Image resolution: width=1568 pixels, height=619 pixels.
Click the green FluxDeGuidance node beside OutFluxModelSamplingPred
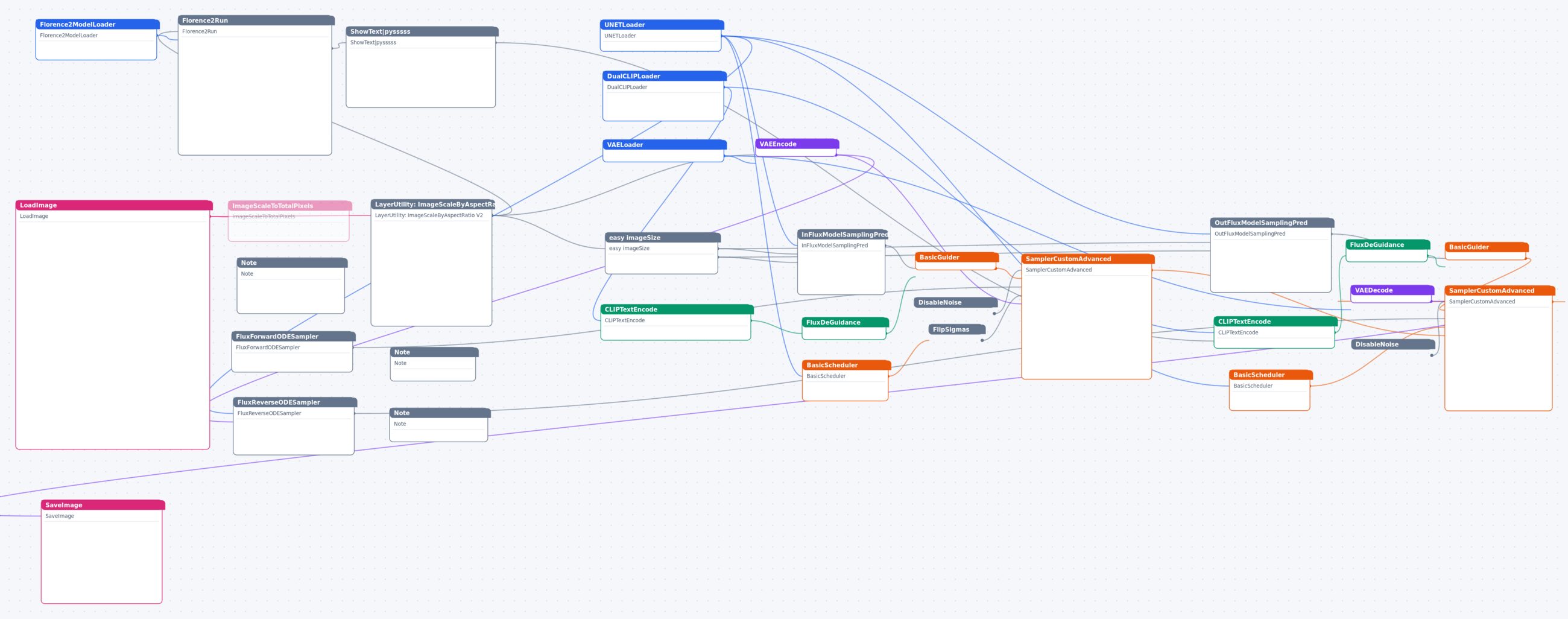coord(1387,251)
